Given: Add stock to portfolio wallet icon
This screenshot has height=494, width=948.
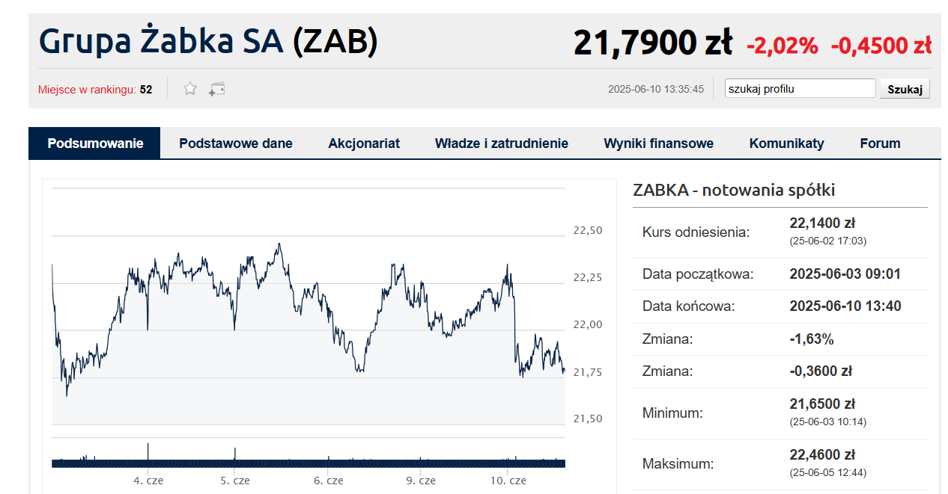Looking at the screenshot, I should tap(217, 89).
